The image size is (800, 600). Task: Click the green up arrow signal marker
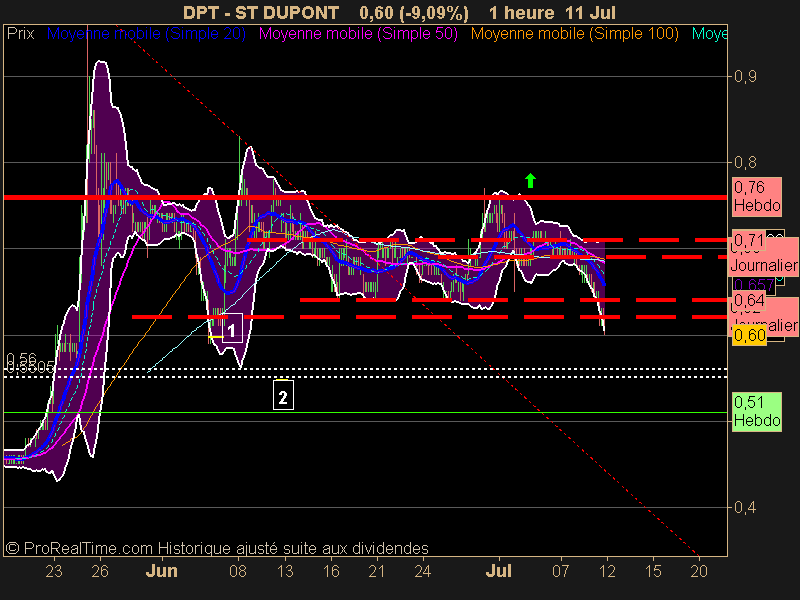pos(531,181)
